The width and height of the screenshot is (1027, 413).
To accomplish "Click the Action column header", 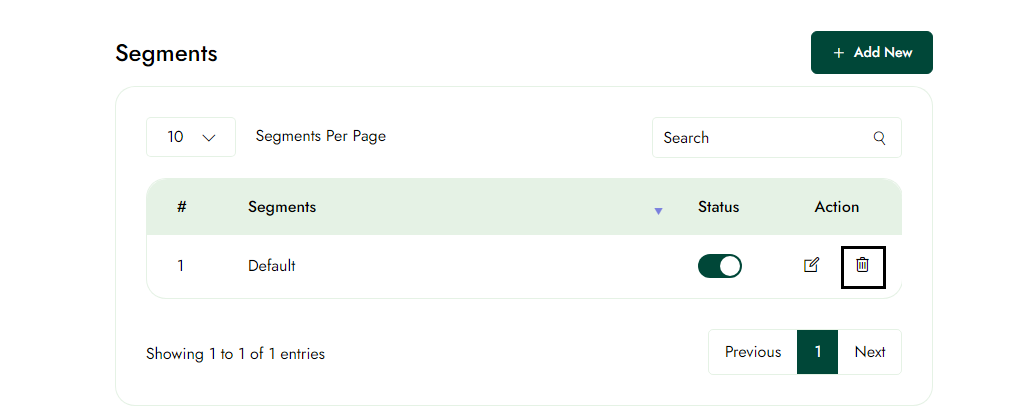I will [x=836, y=207].
